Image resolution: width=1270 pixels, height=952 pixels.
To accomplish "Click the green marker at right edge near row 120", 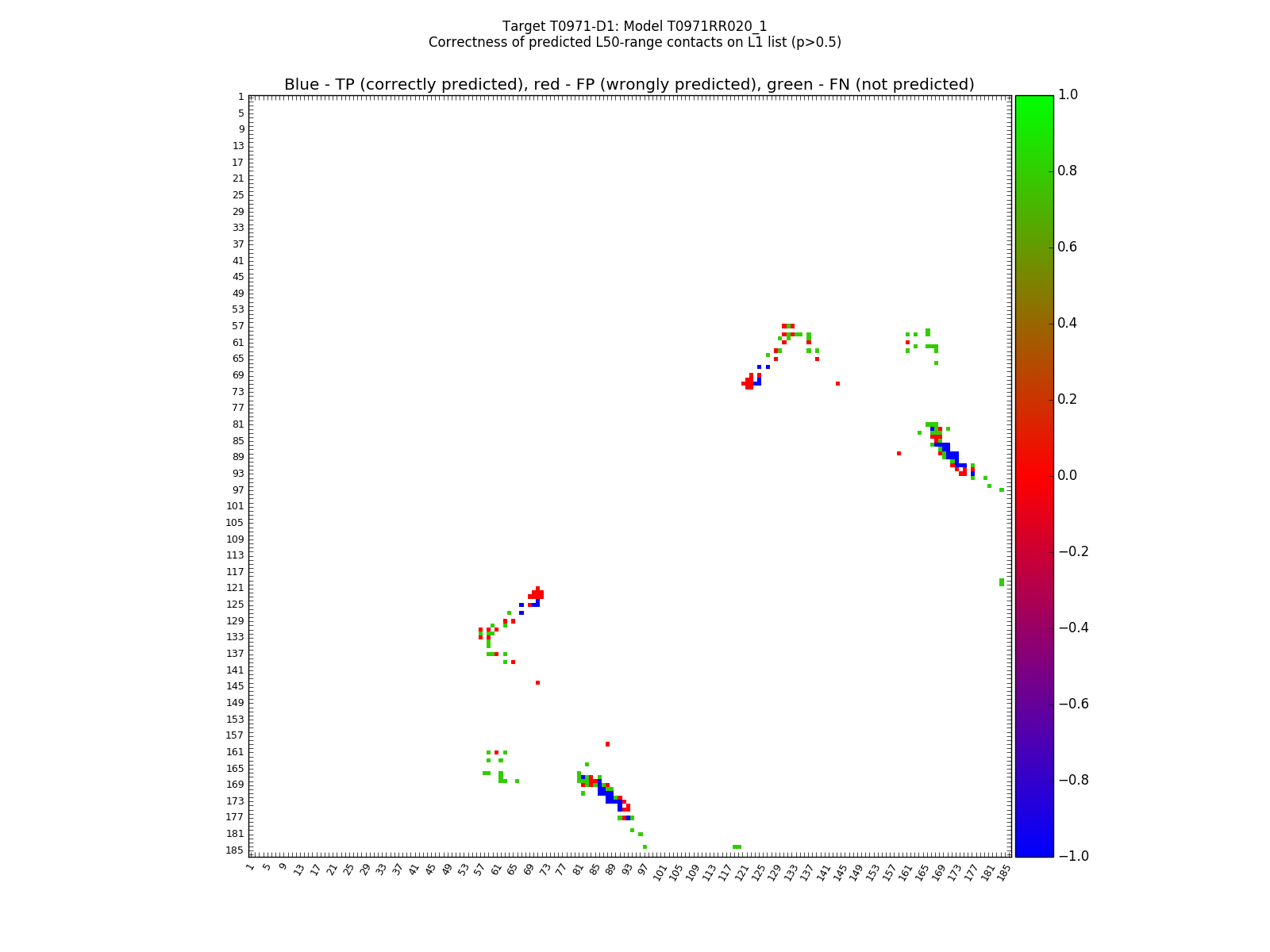I will (x=1002, y=582).
